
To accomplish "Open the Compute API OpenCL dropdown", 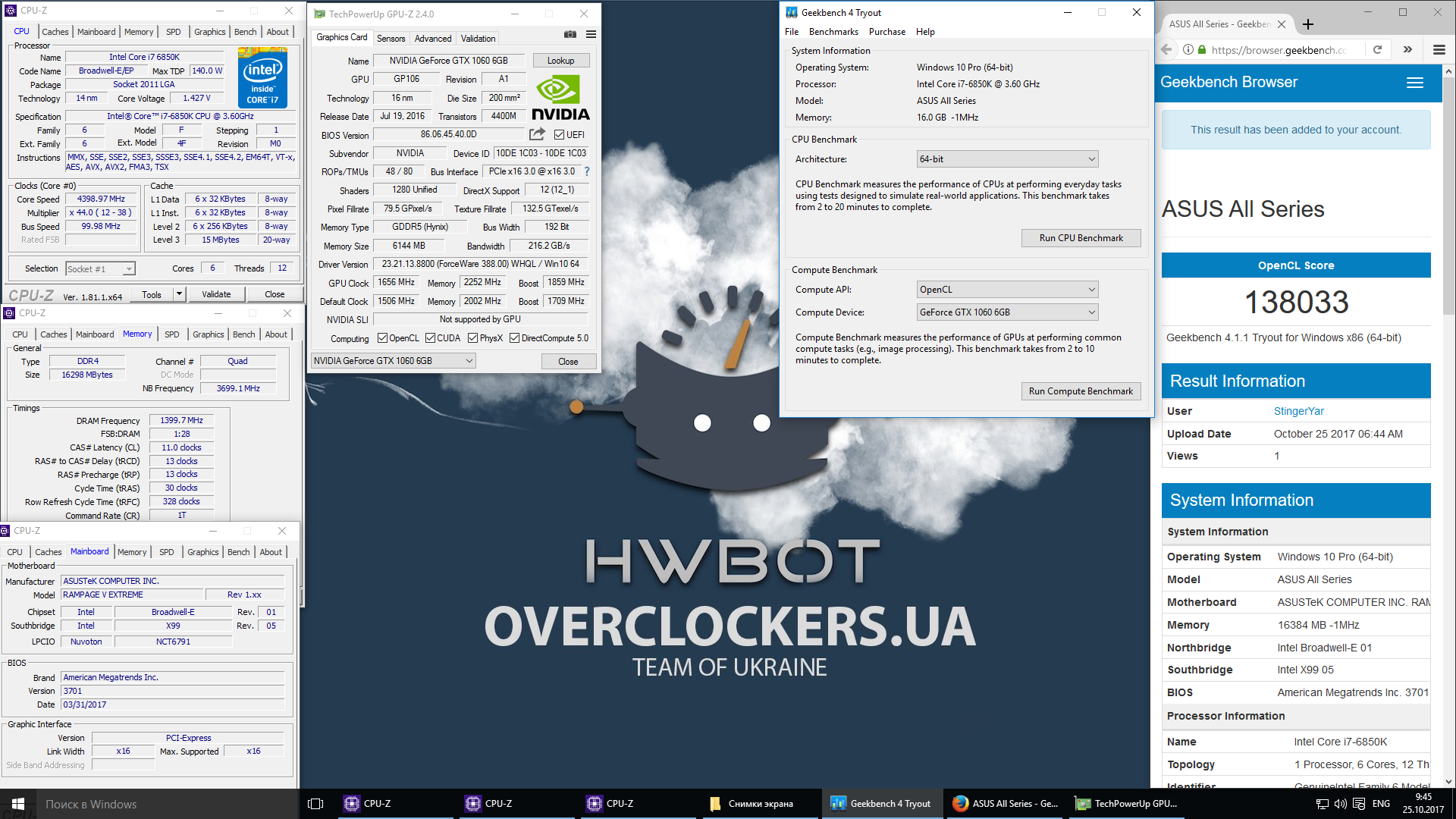I will (x=1007, y=290).
